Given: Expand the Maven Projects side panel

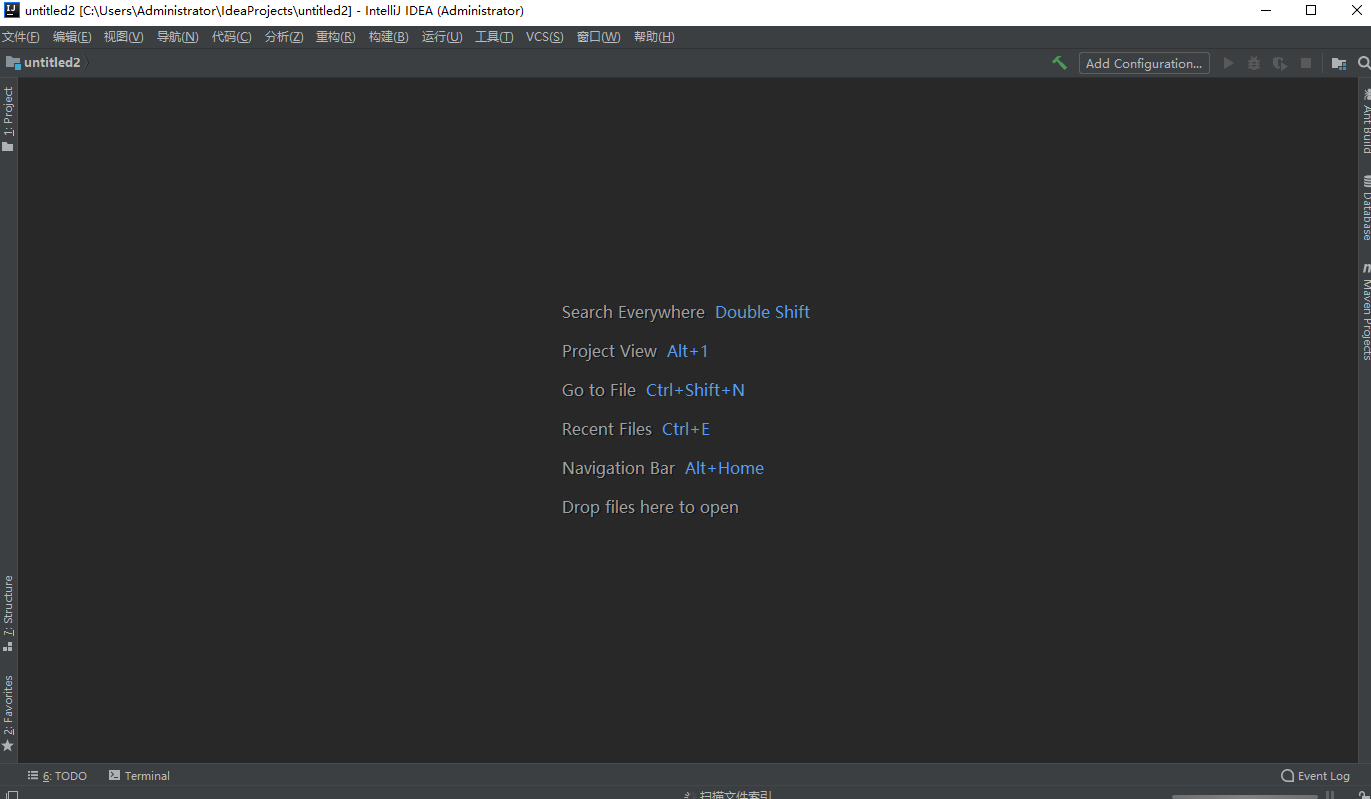Looking at the screenshot, I should click(x=1365, y=312).
